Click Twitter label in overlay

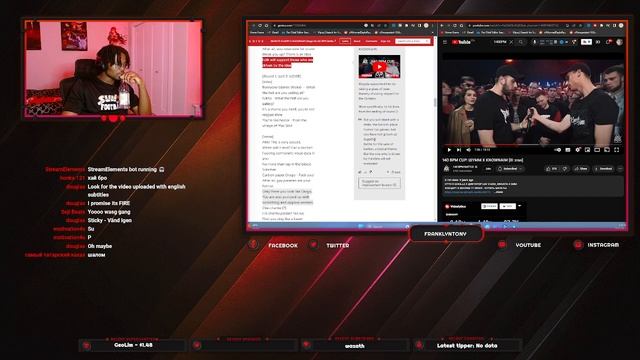point(338,245)
